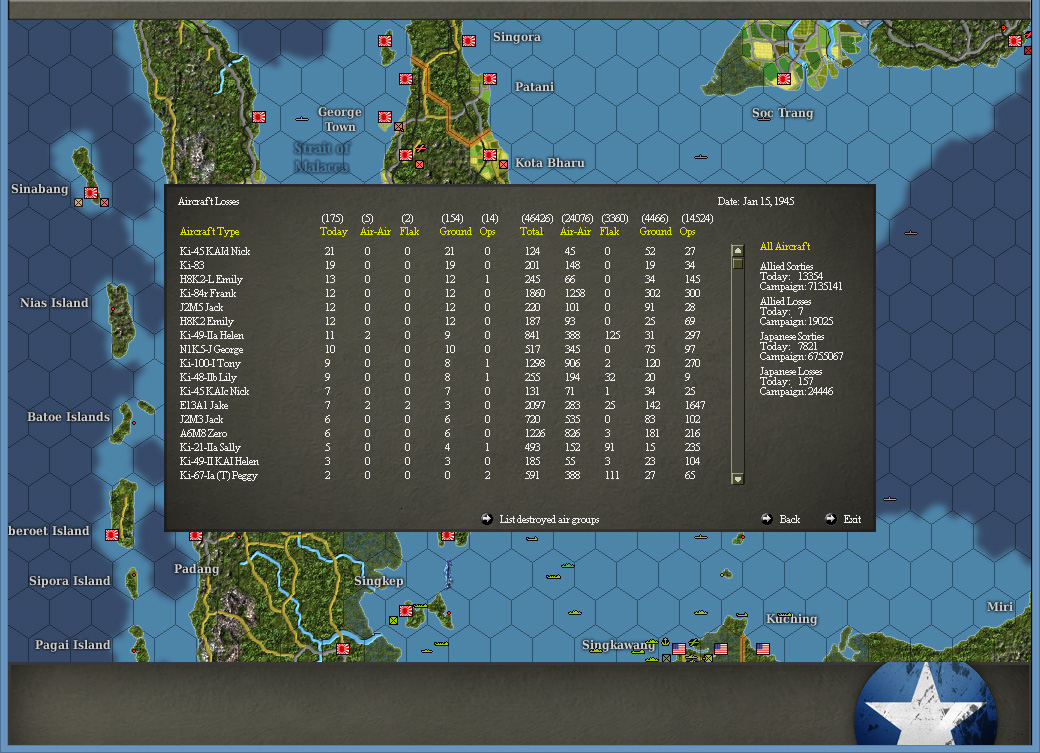
Task: Click the Strait of Malacca map label
Action: 322,157
